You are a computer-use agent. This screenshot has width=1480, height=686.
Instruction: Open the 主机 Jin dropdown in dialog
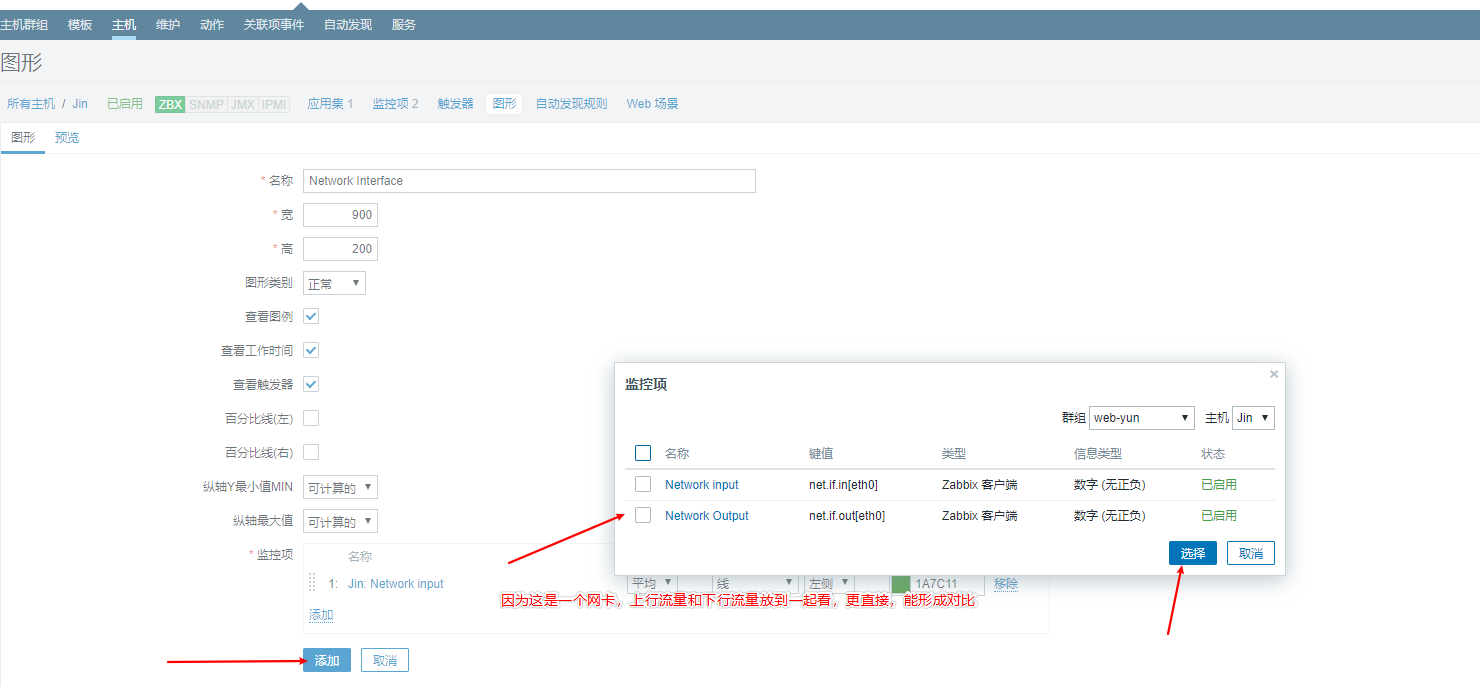click(x=1253, y=418)
